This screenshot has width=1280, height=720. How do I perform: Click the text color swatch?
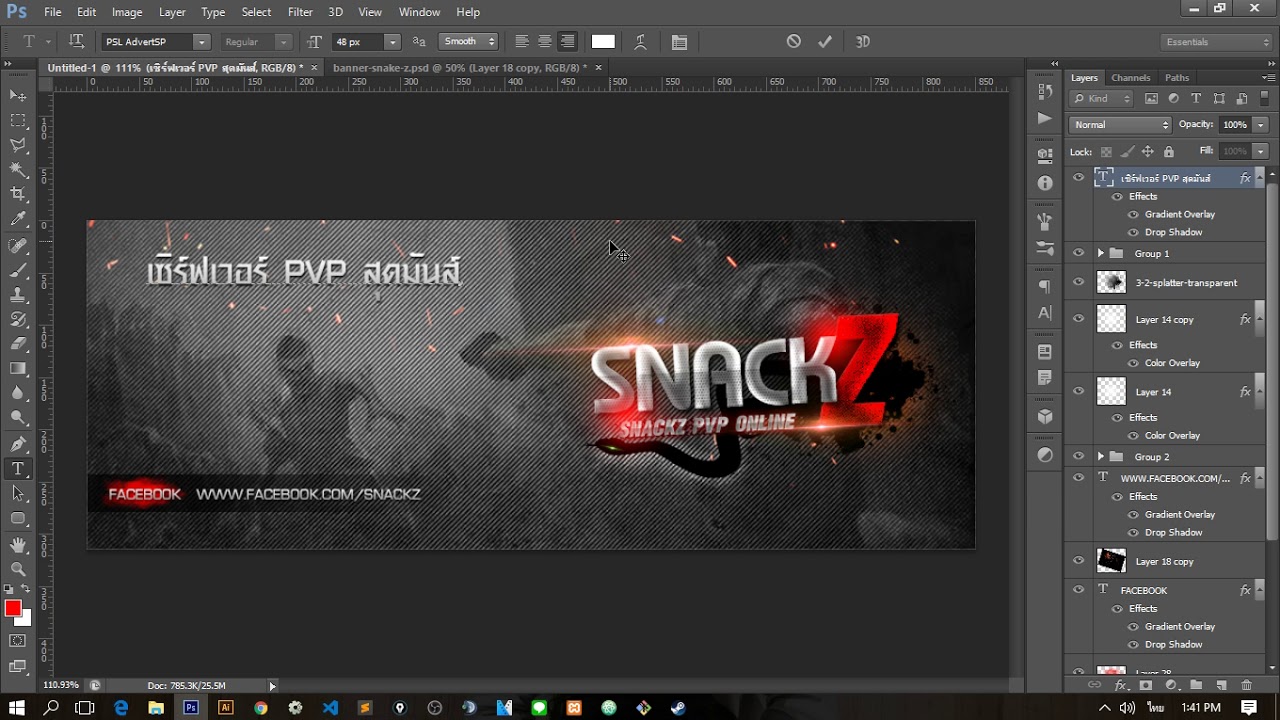tap(603, 42)
